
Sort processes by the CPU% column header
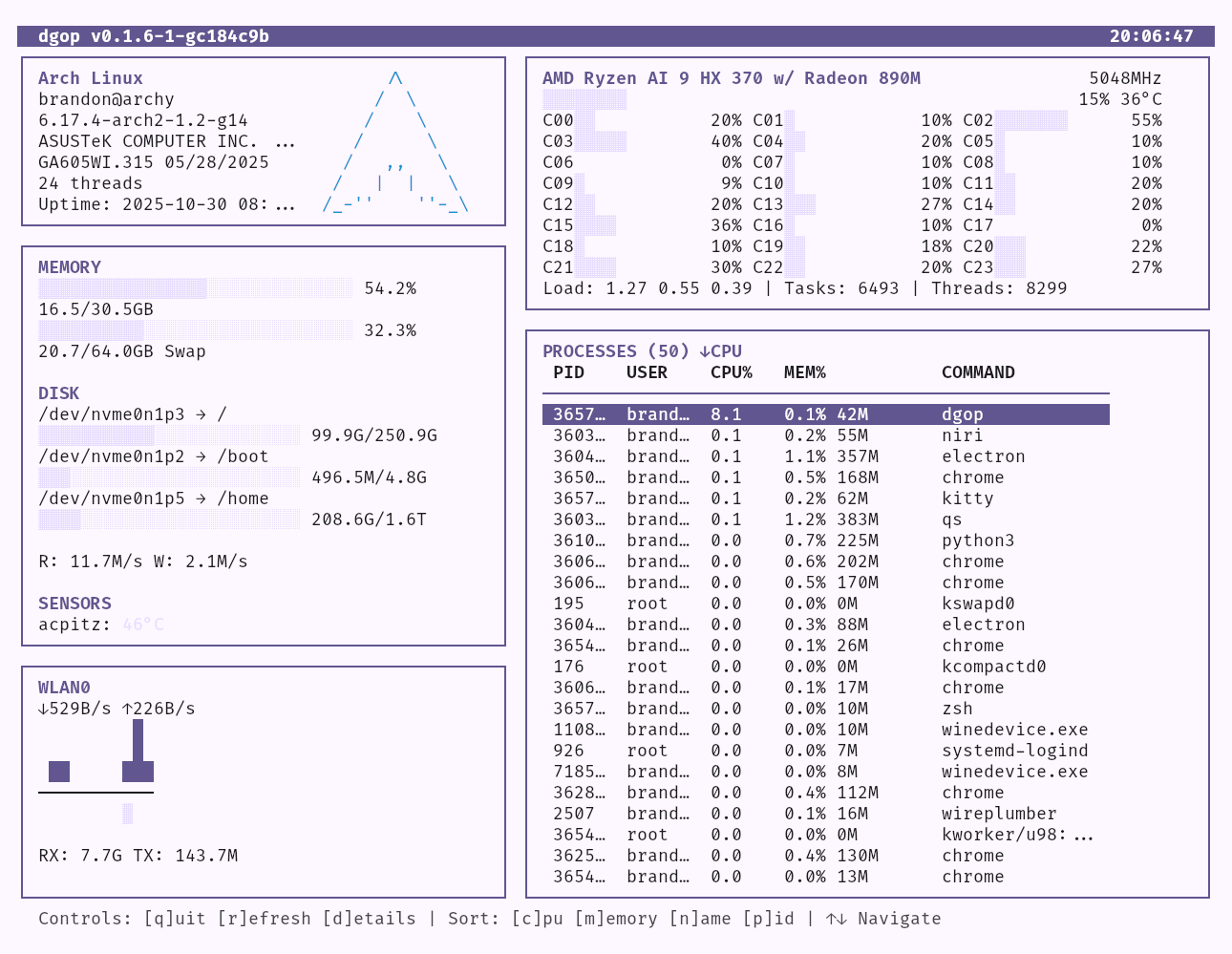coord(731,372)
